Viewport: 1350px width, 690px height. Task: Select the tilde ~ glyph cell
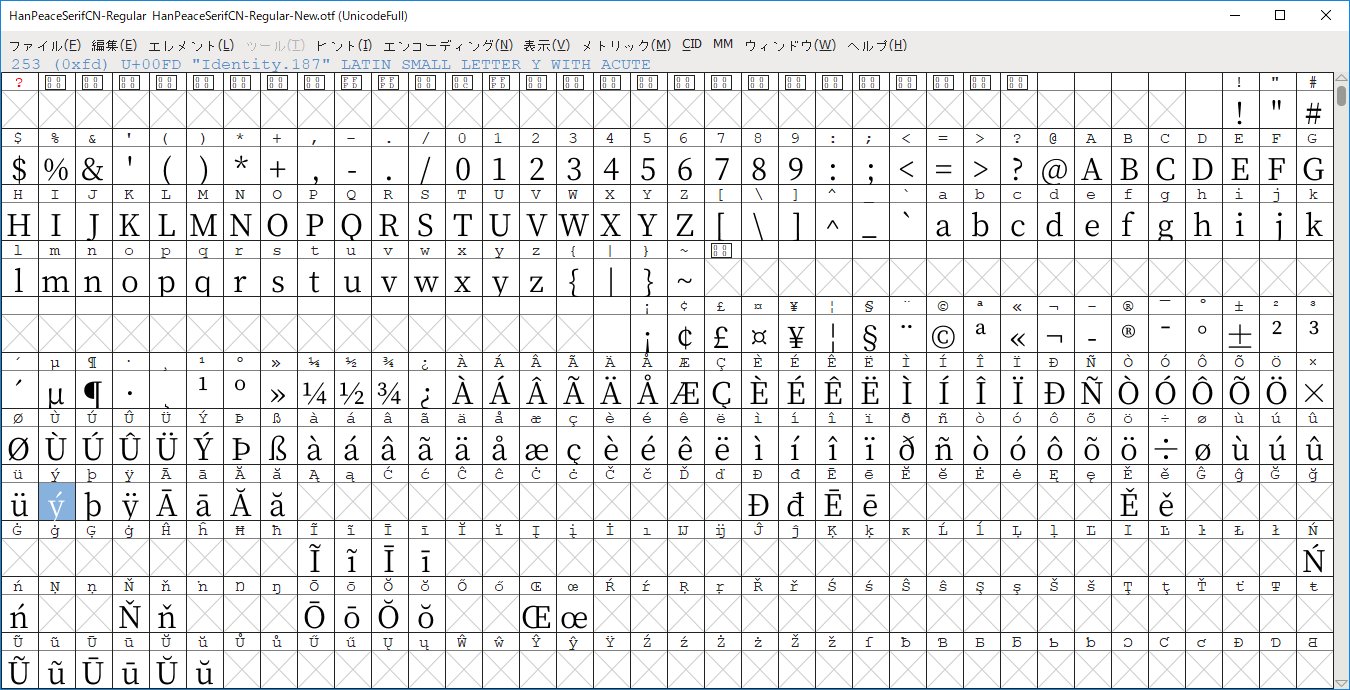click(x=684, y=279)
